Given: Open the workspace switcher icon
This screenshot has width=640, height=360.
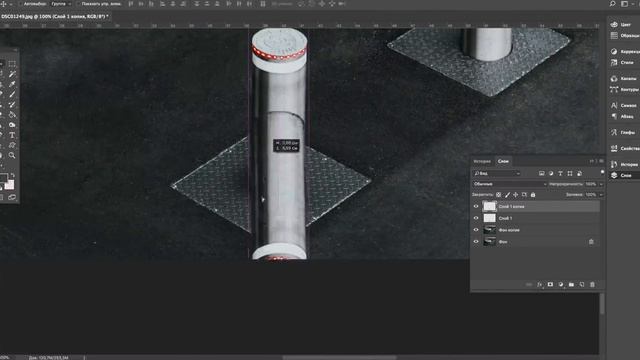Looking at the screenshot, I should [624, 4].
